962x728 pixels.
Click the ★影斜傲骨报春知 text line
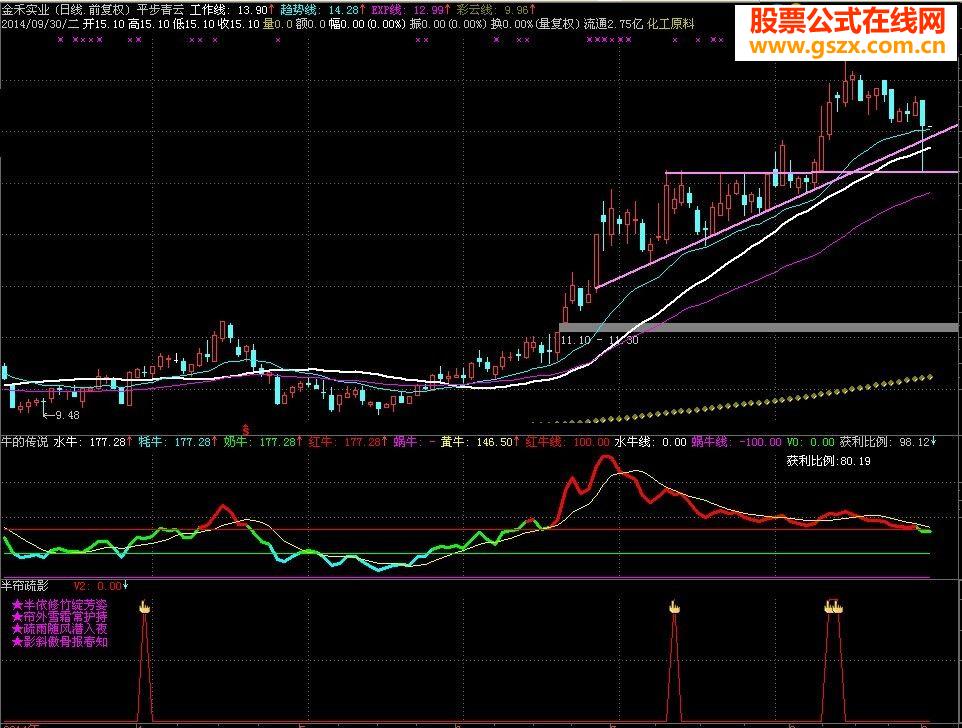pyautogui.click(x=60, y=642)
